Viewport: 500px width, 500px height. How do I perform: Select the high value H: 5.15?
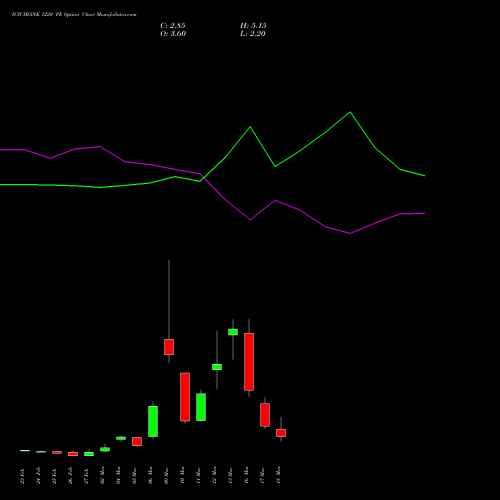tap(253, 26)
